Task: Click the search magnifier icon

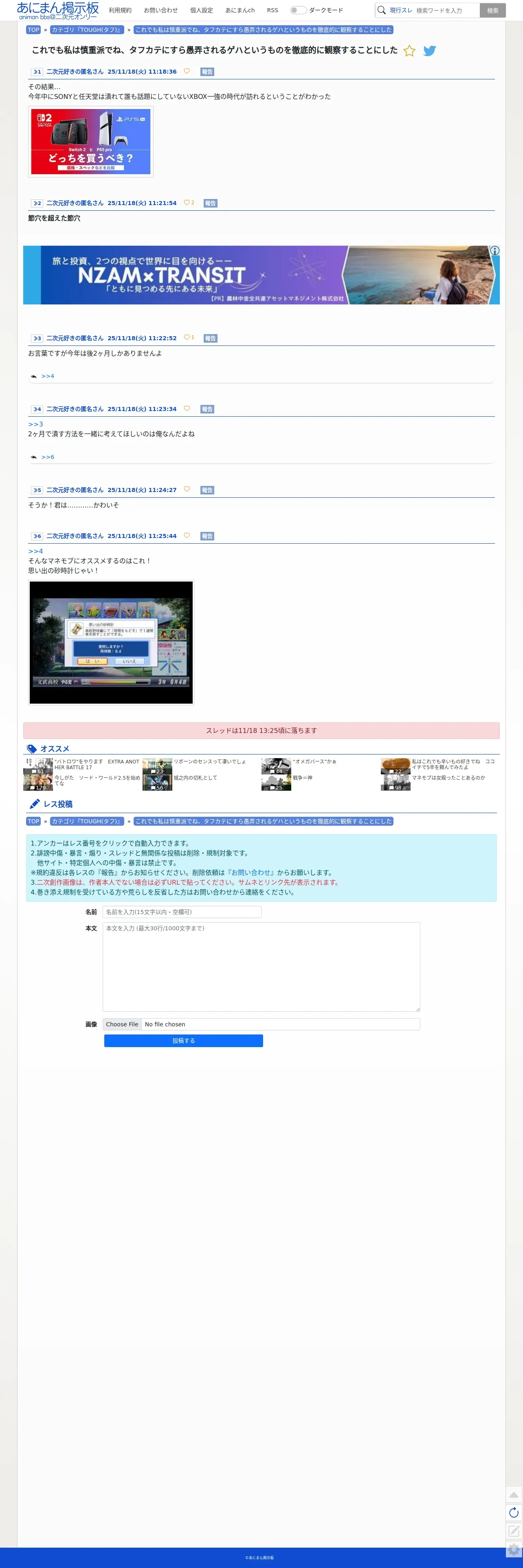Action: (382, 10)
